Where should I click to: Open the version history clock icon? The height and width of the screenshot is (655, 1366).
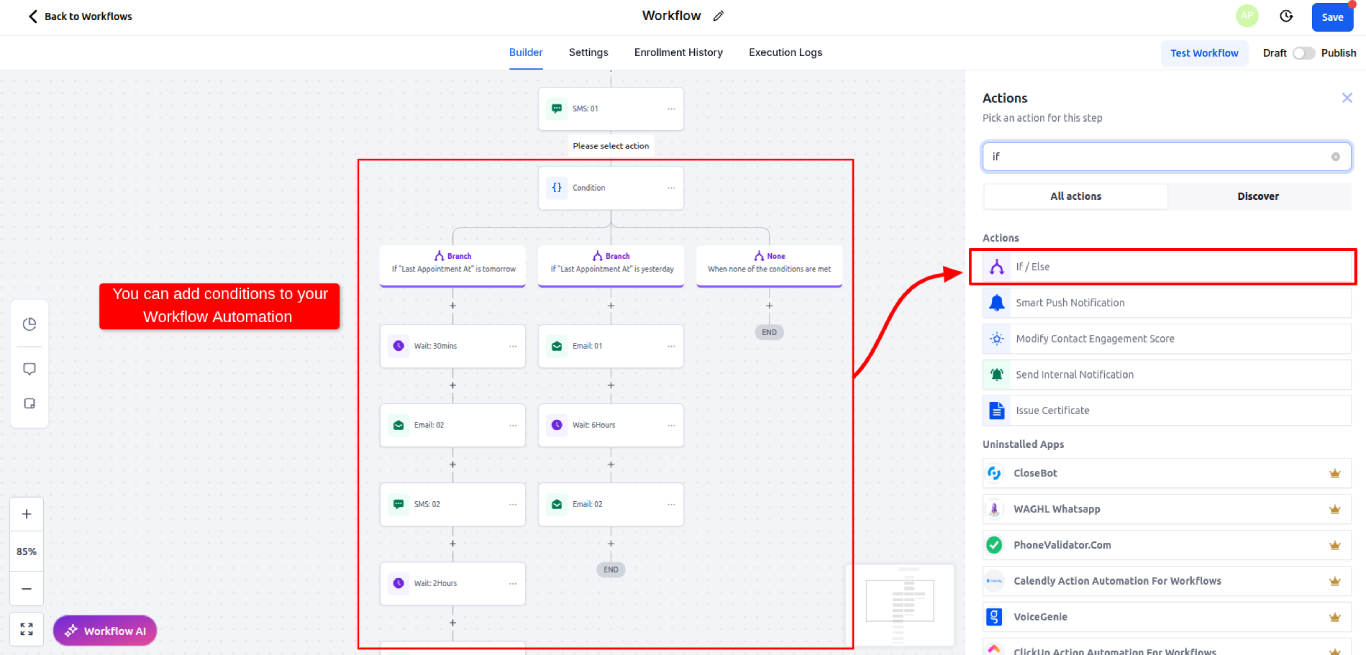(x=1286, y=16)
